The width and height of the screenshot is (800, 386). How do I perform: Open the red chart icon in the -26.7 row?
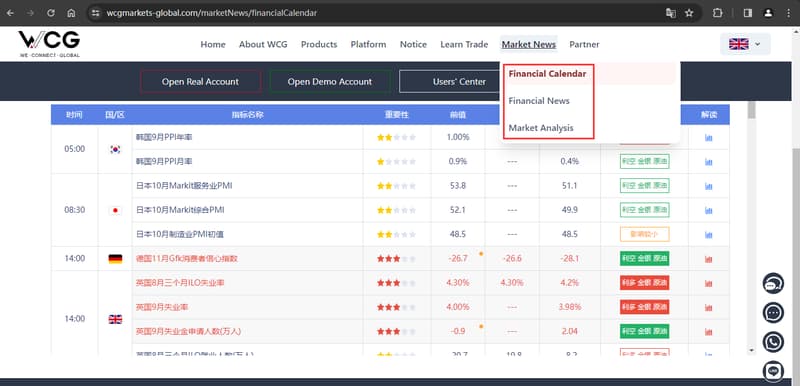tap(709, 259)
